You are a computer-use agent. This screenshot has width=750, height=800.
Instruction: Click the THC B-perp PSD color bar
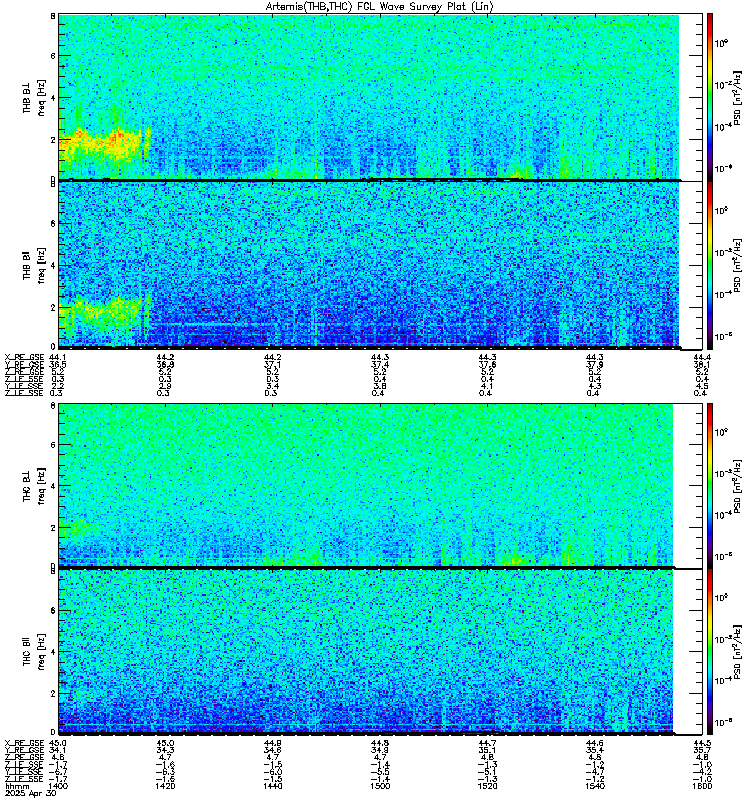point(710,485)
